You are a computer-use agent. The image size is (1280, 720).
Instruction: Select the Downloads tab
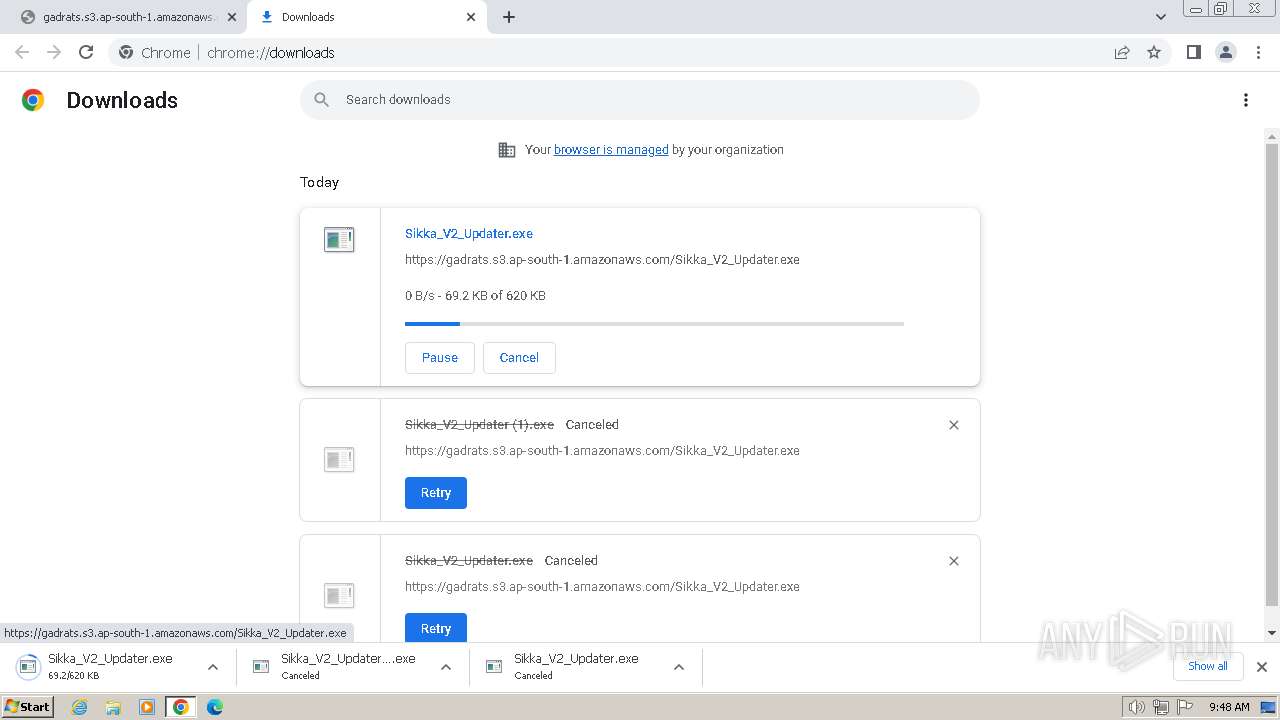tap(367, 17)
